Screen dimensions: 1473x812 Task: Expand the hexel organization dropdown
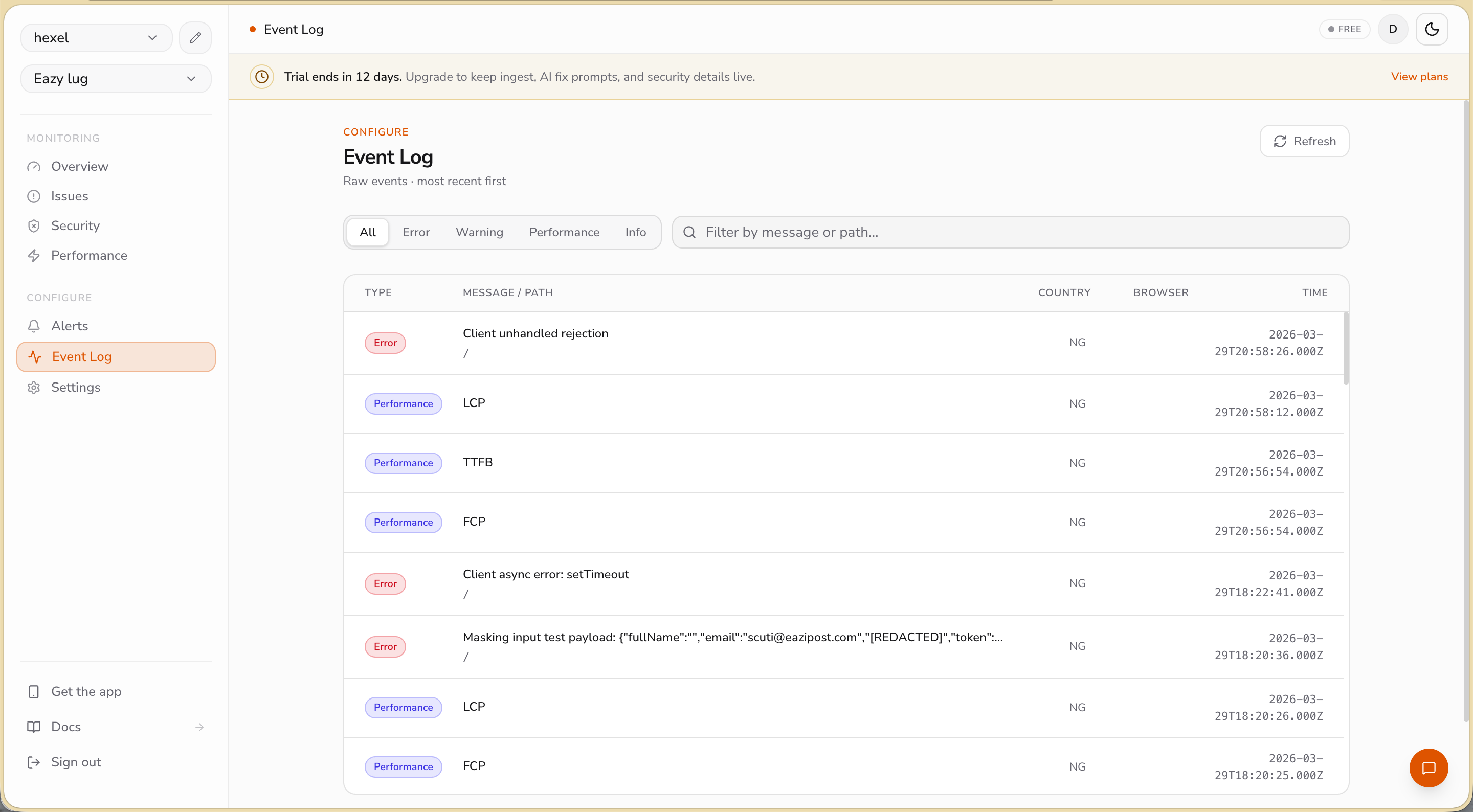click(96, 38)
